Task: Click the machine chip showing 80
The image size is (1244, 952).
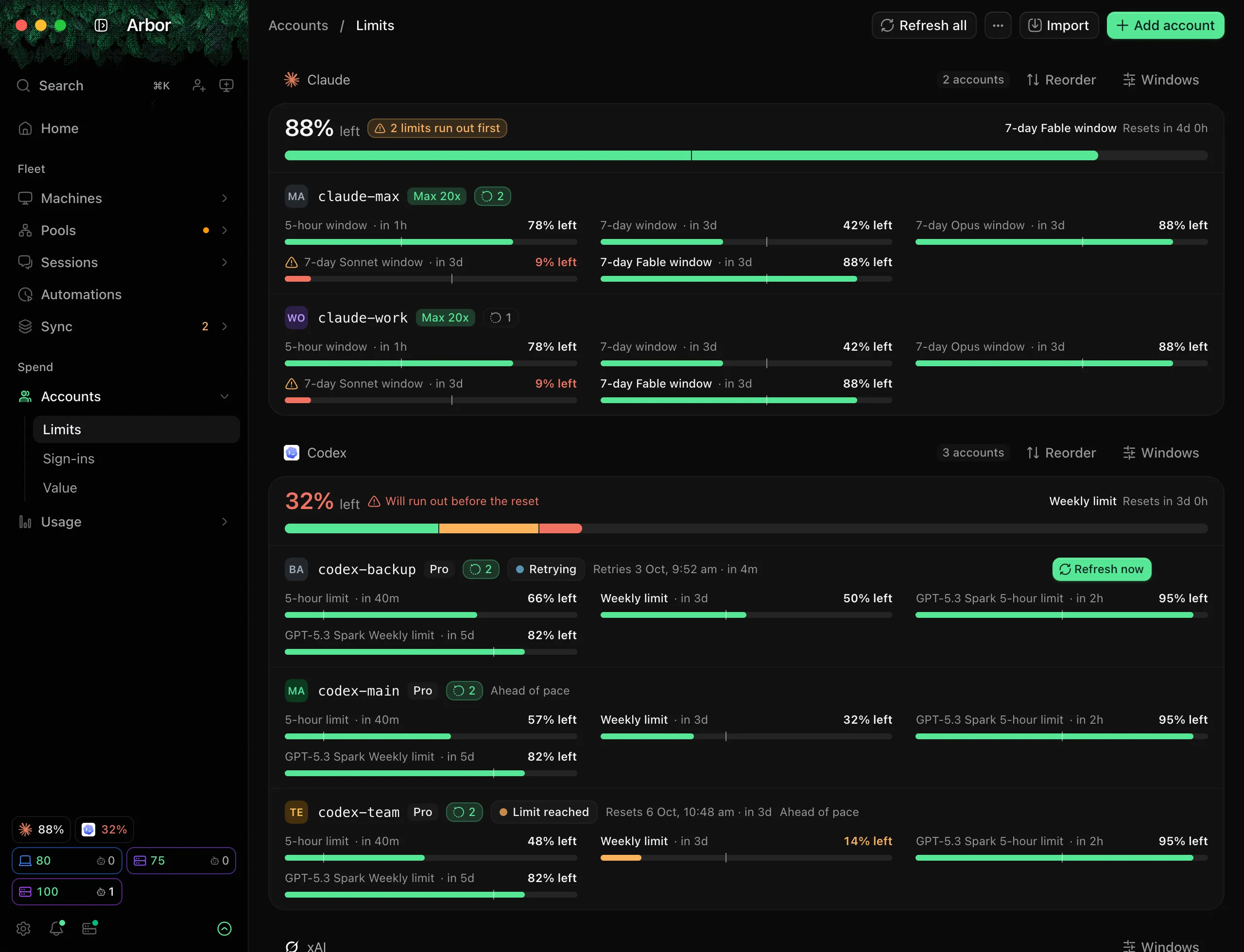Action: (67, 861)
